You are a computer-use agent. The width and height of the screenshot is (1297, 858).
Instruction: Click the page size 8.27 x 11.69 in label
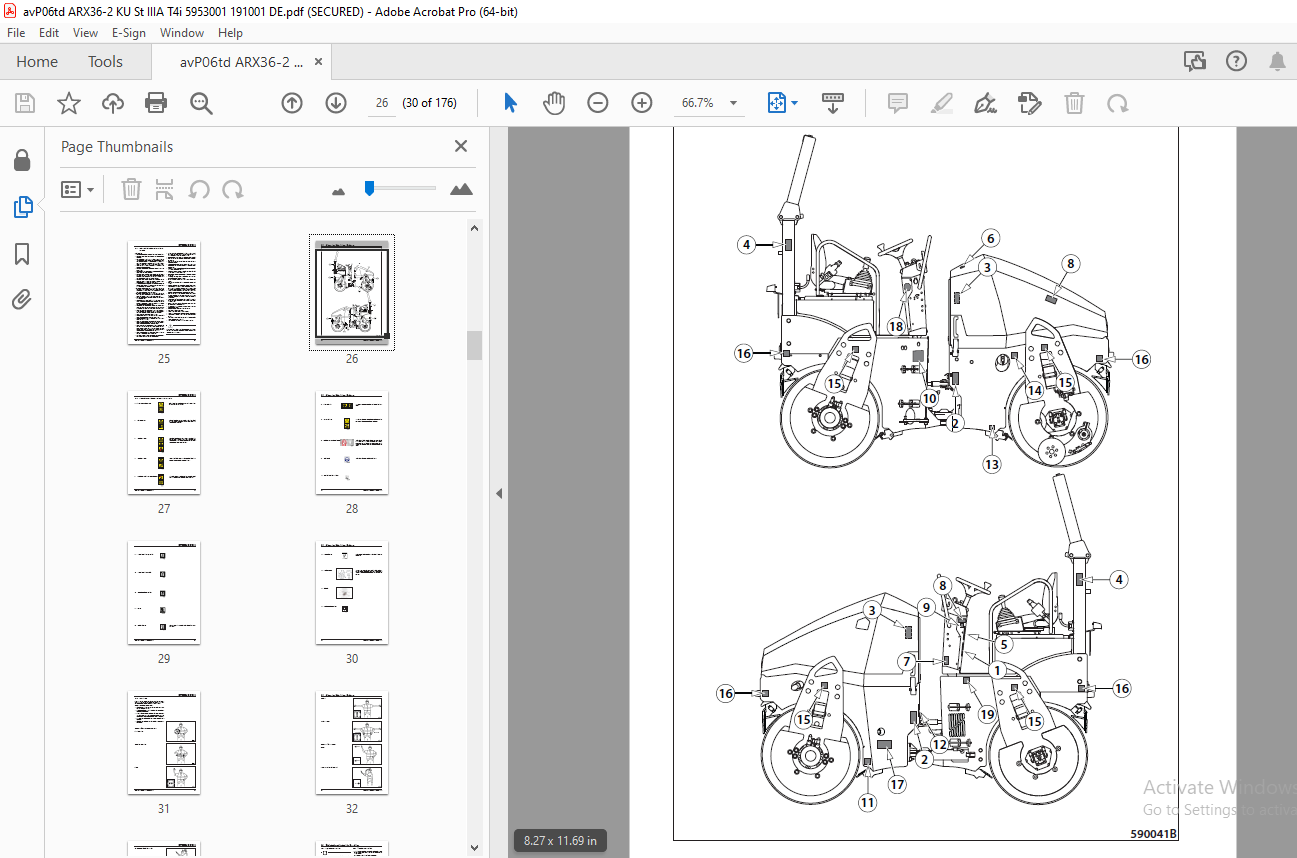click(x=560, y=841)
